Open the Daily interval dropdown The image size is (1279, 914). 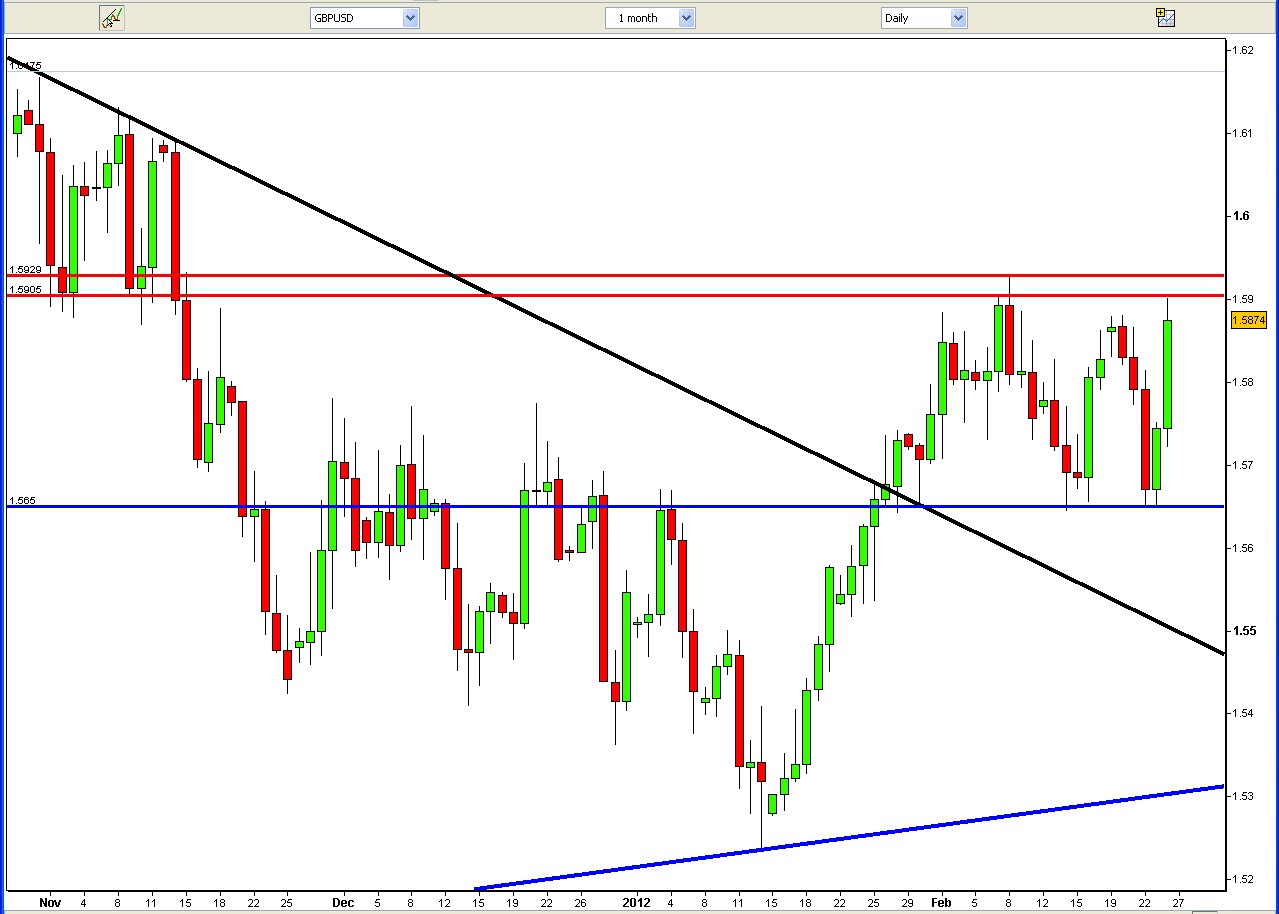coord(924,18)
